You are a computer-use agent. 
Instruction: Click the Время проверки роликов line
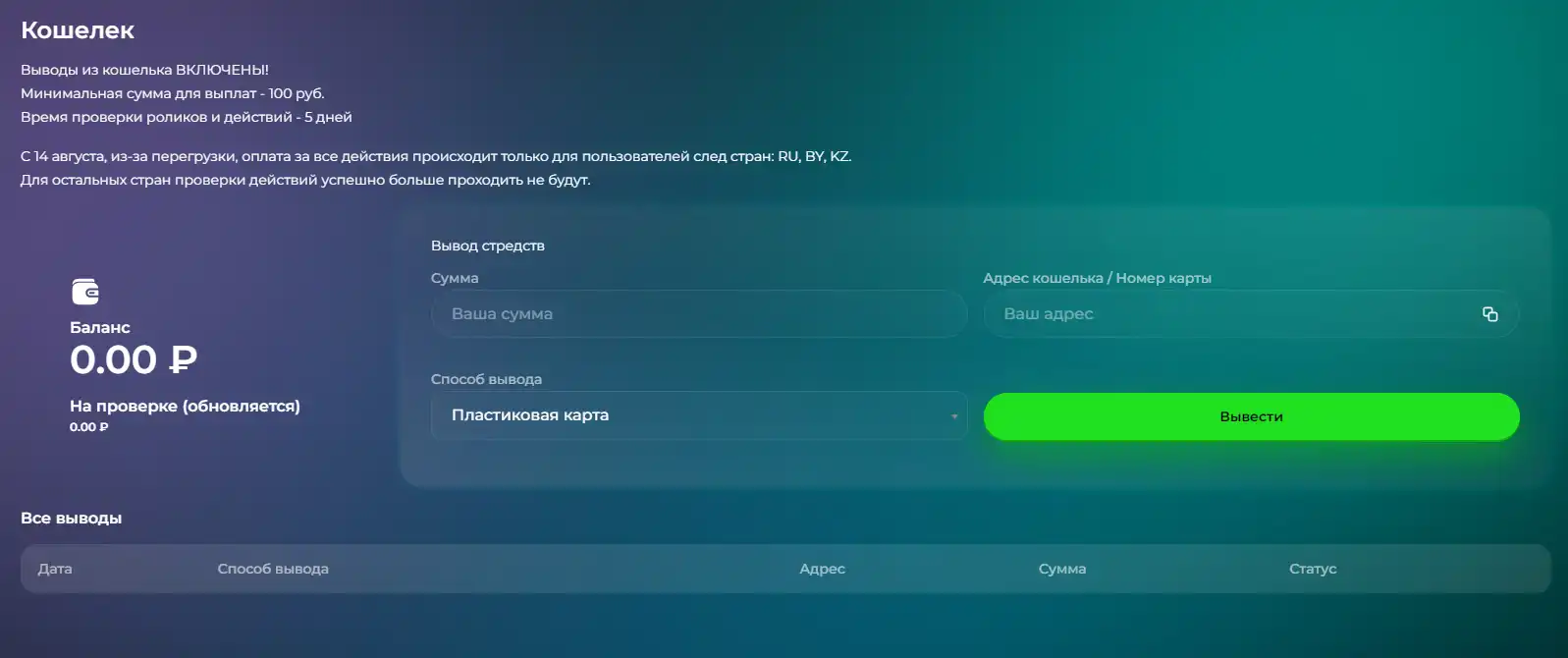[x=187, y=117]
